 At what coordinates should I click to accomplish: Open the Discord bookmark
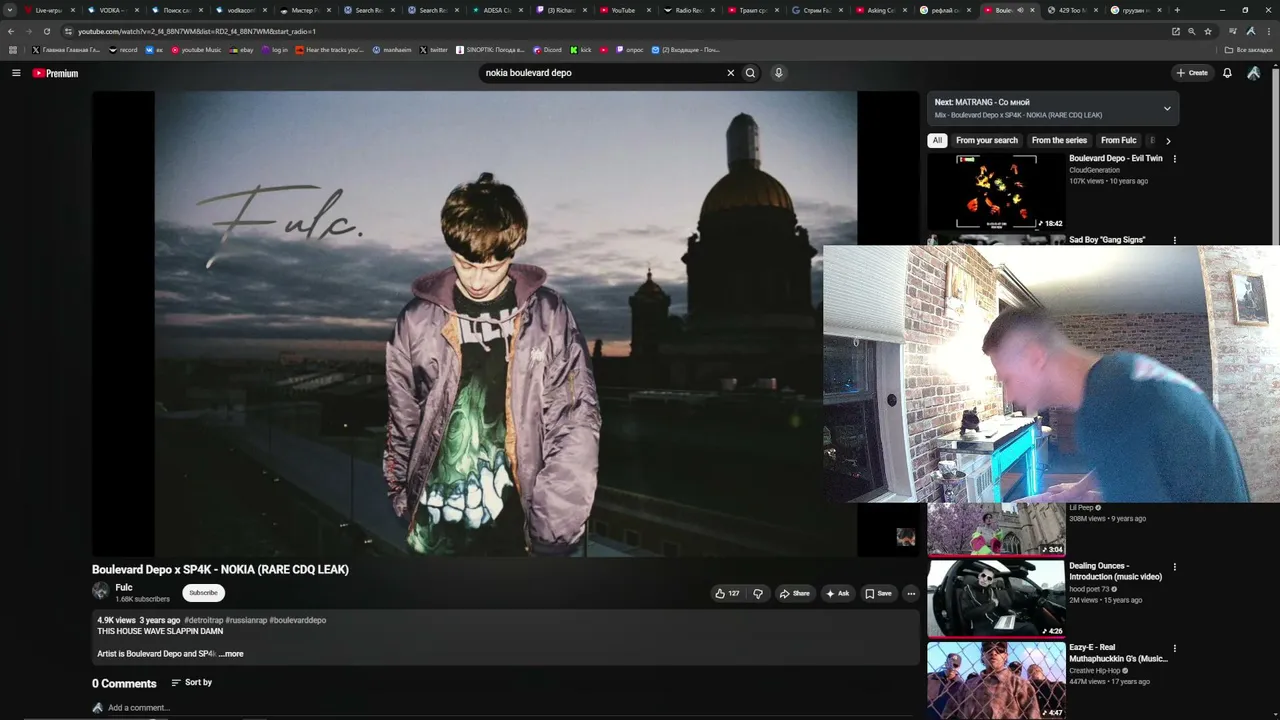click(x=547, y=49)
